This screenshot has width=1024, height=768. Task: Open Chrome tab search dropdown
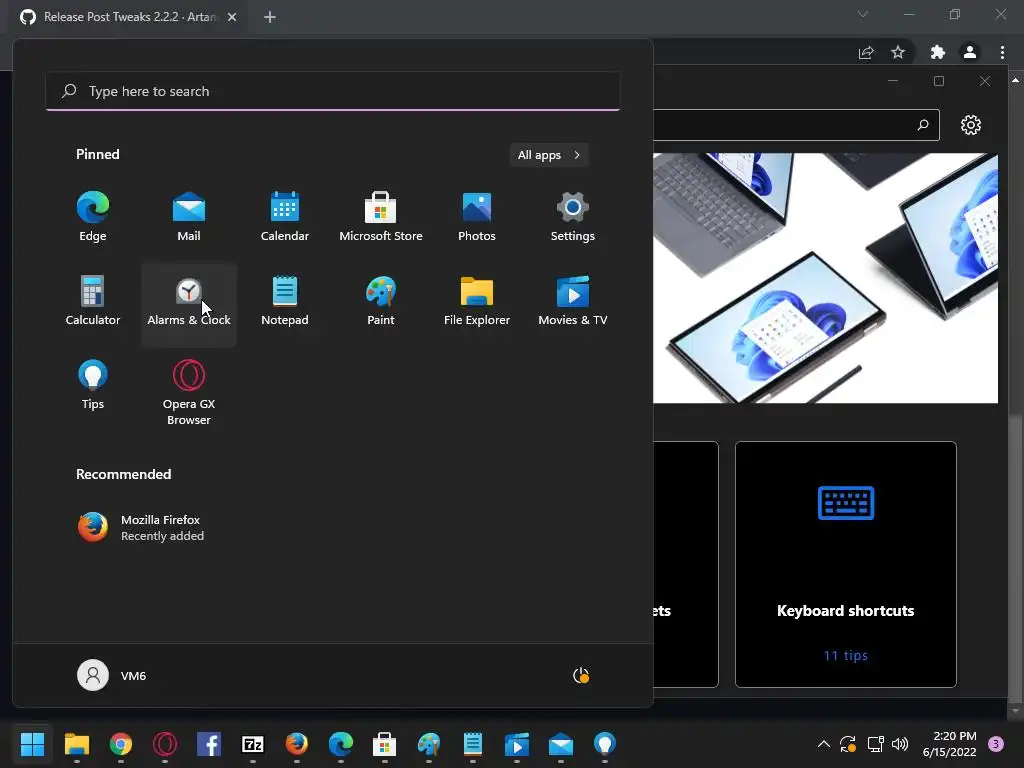(863, 14)
